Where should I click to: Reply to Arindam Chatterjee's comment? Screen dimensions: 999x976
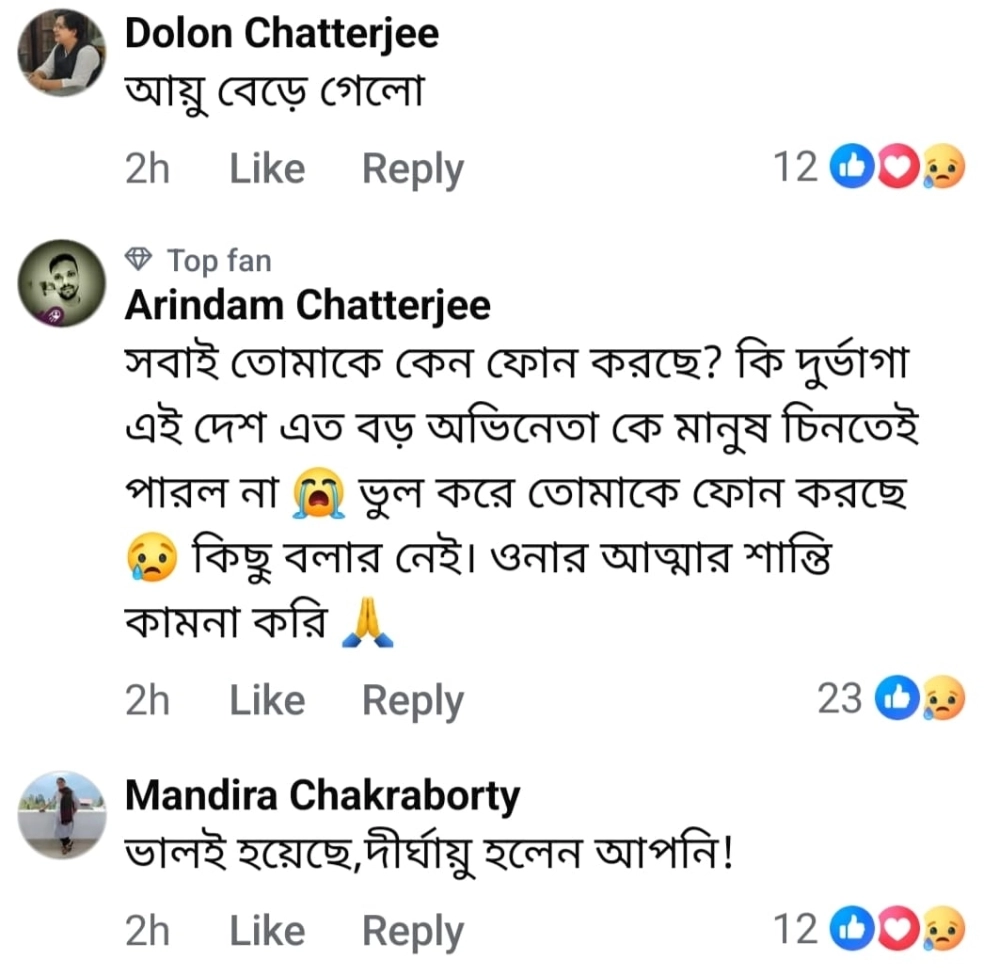412,700
